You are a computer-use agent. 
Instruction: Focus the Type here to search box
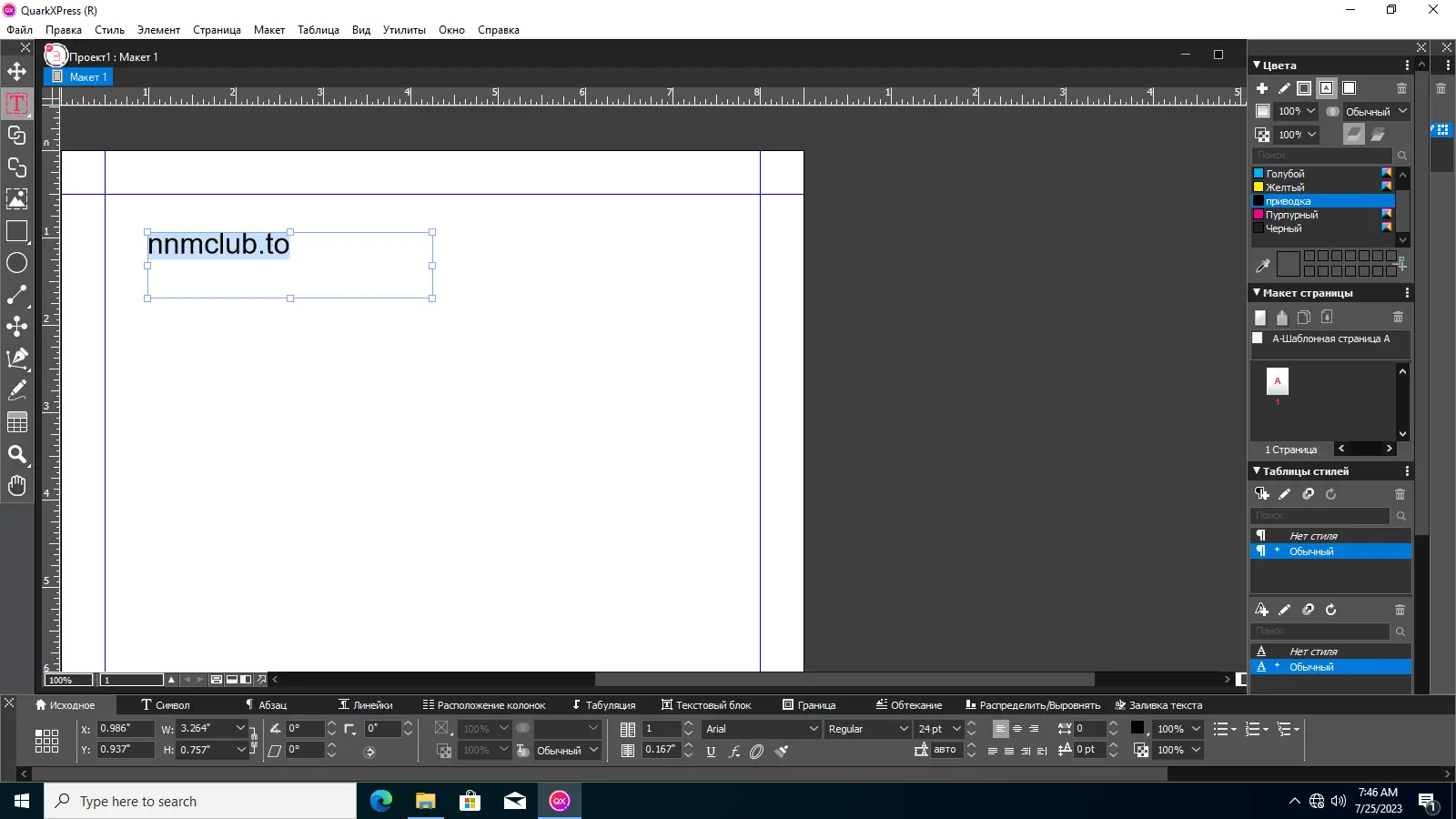click(x=200, y=801)
